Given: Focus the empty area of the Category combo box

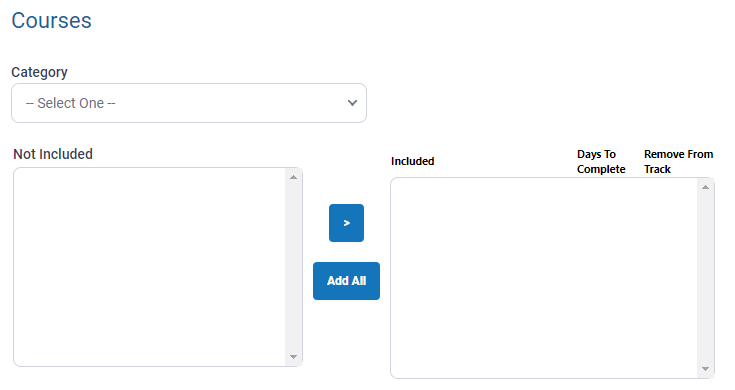Looking at the screenshot, I should 230,103.
